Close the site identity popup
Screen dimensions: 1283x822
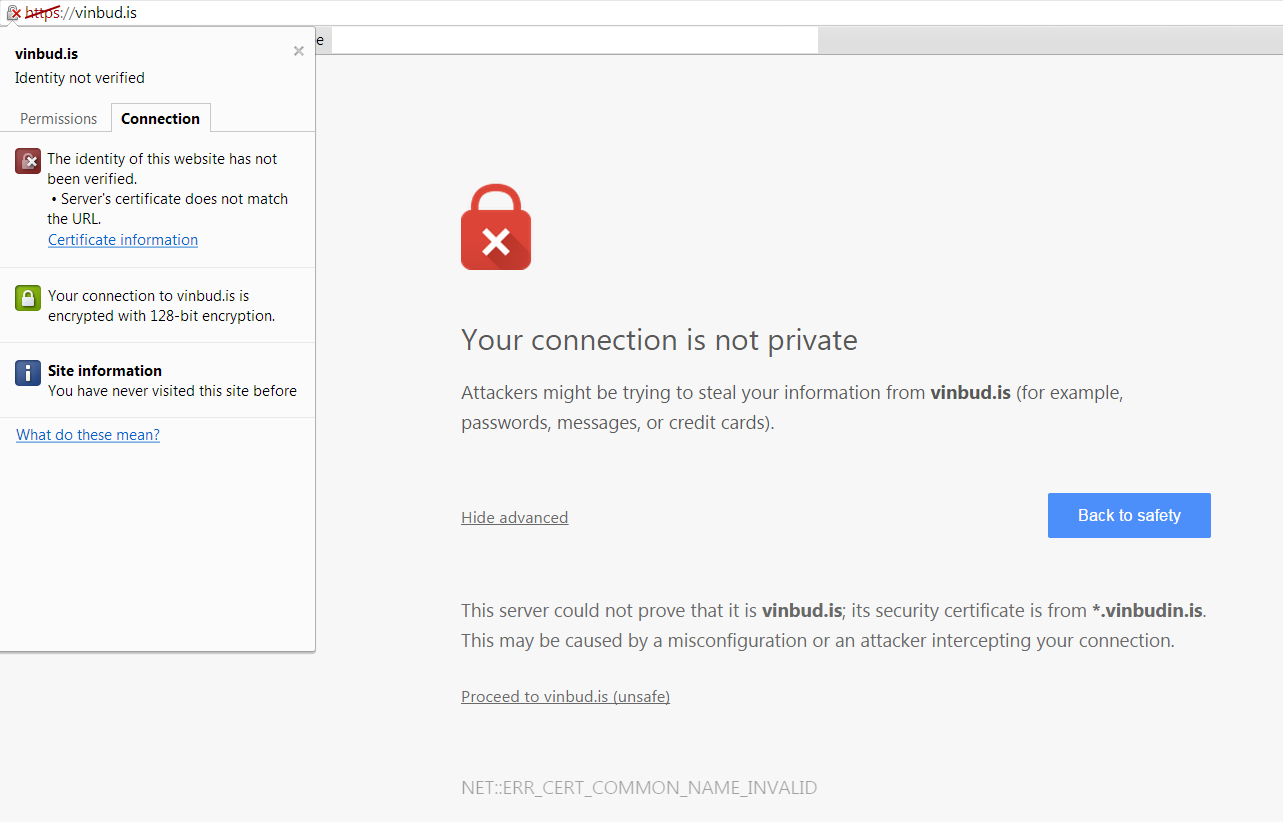pos(298,51)
